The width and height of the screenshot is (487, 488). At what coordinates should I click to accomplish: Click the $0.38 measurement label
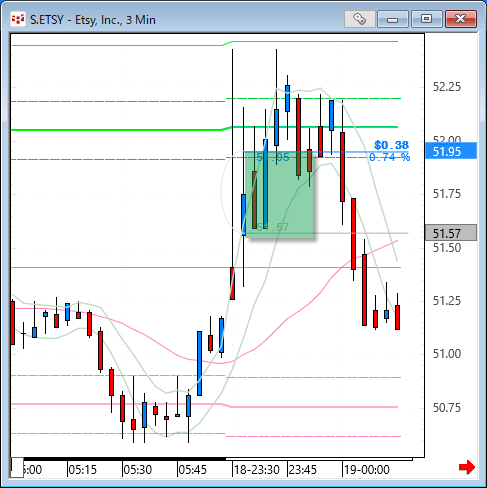pyautogui.click(x=391, y=145)
